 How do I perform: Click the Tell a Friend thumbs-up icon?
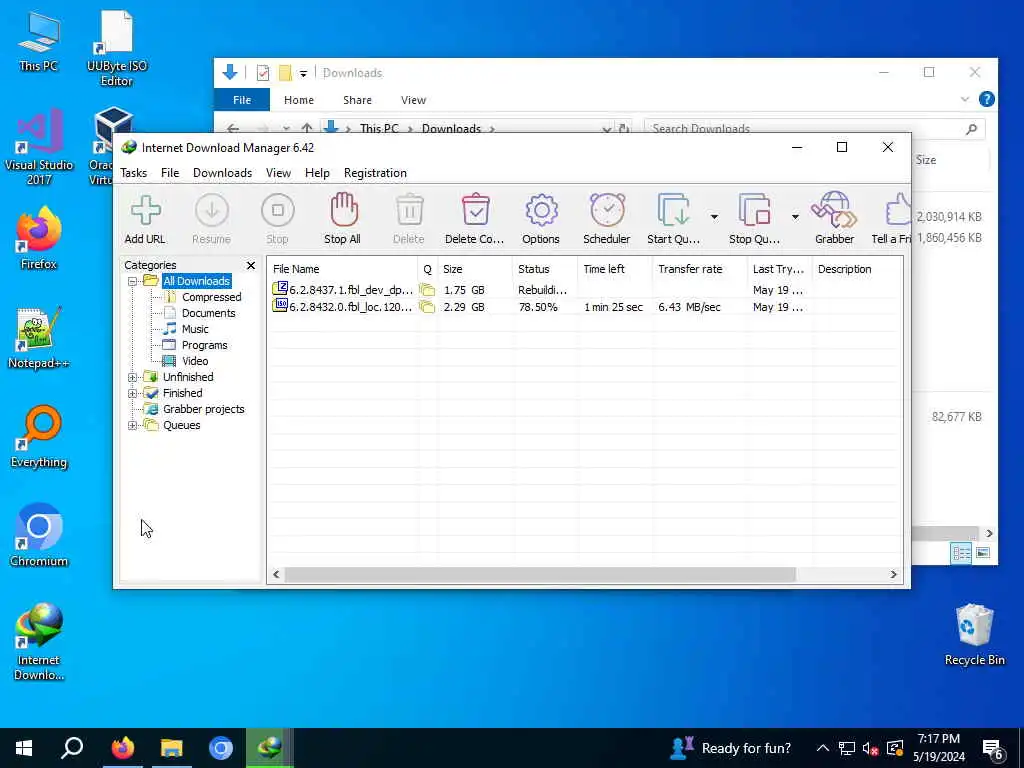coord(899,210)
